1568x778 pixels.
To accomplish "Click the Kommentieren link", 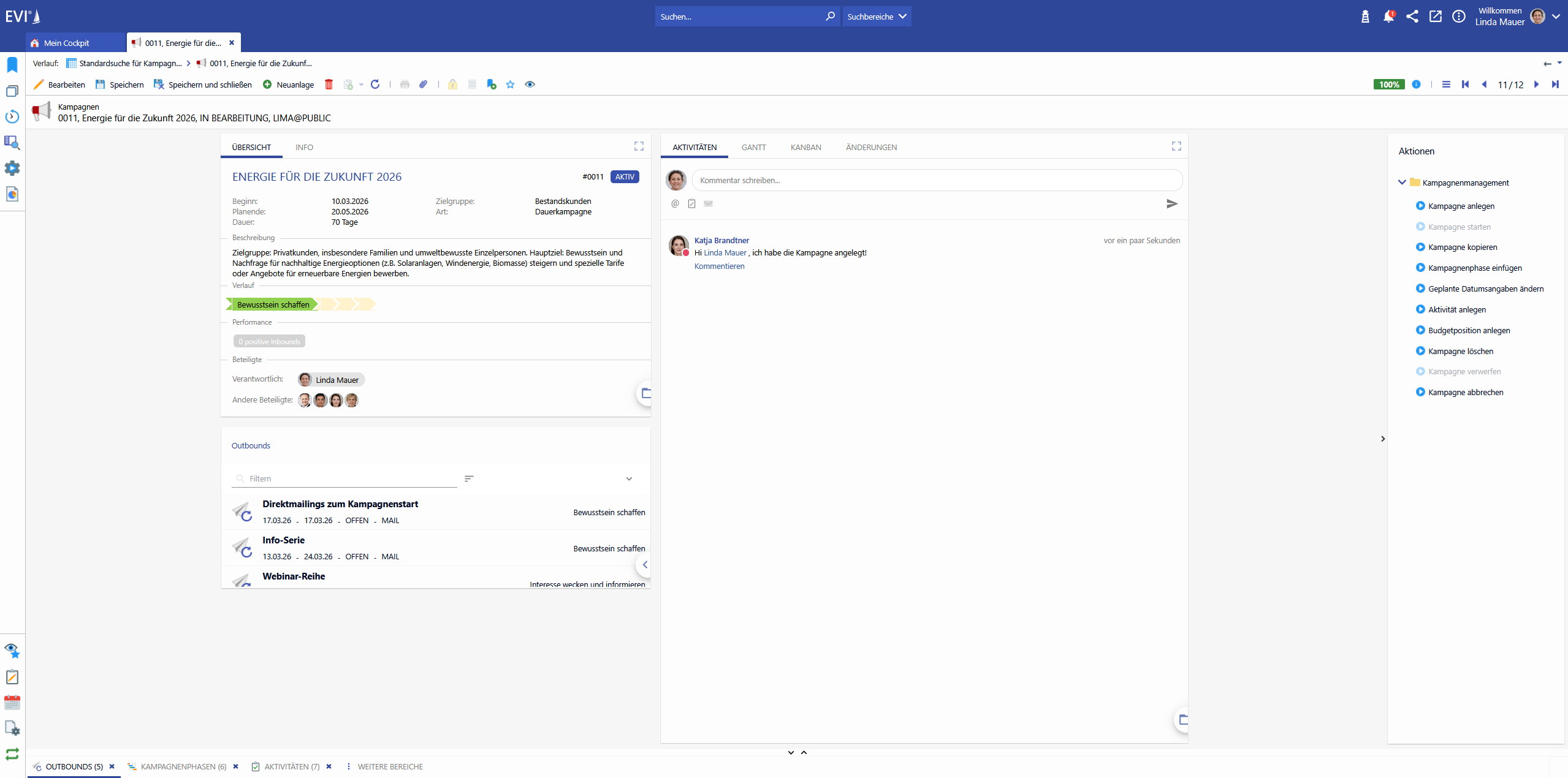I will click(x=719, y=266).
